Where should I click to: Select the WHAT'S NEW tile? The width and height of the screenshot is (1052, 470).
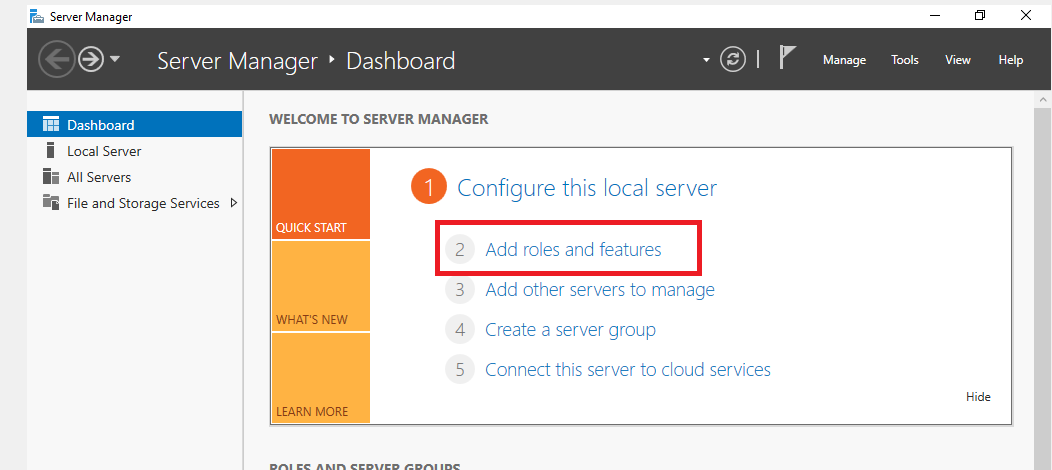tap(320, 287)
